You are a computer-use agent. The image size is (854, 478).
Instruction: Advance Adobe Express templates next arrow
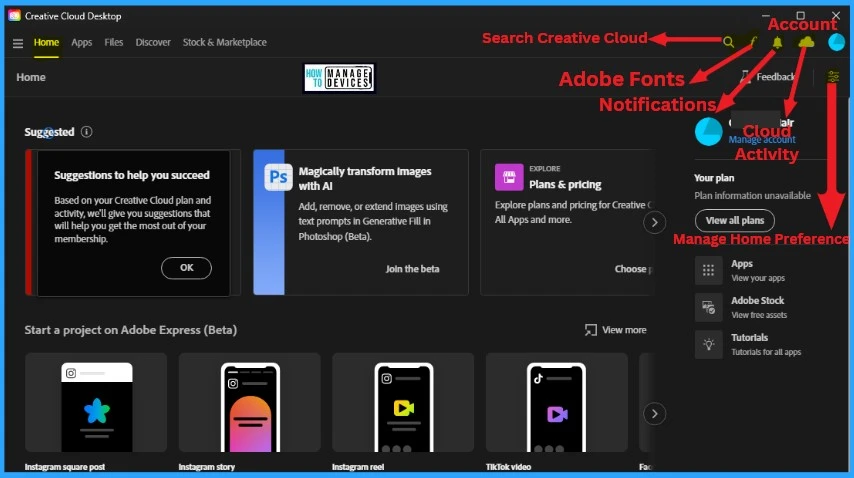[655, 414]
